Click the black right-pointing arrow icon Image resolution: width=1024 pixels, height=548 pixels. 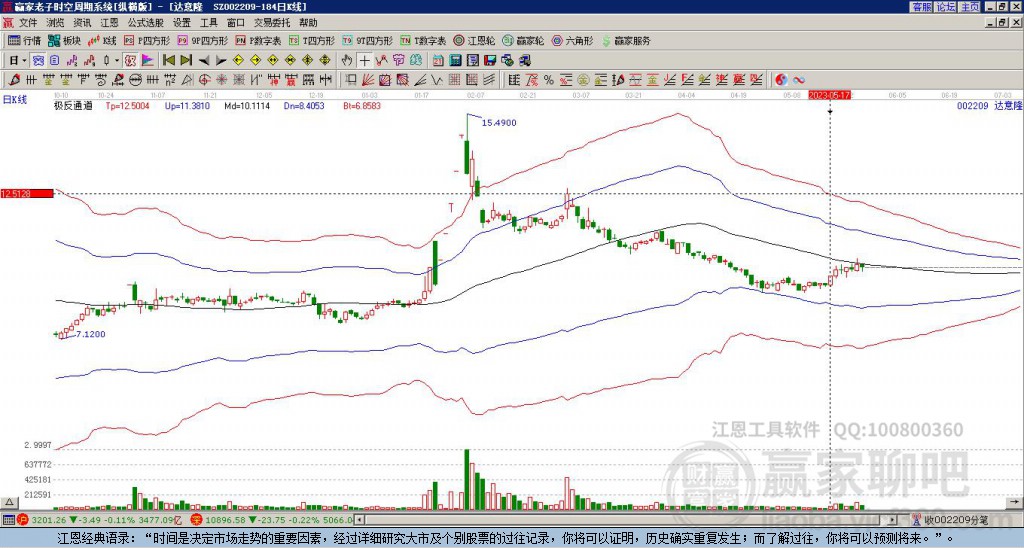[221, 60]
